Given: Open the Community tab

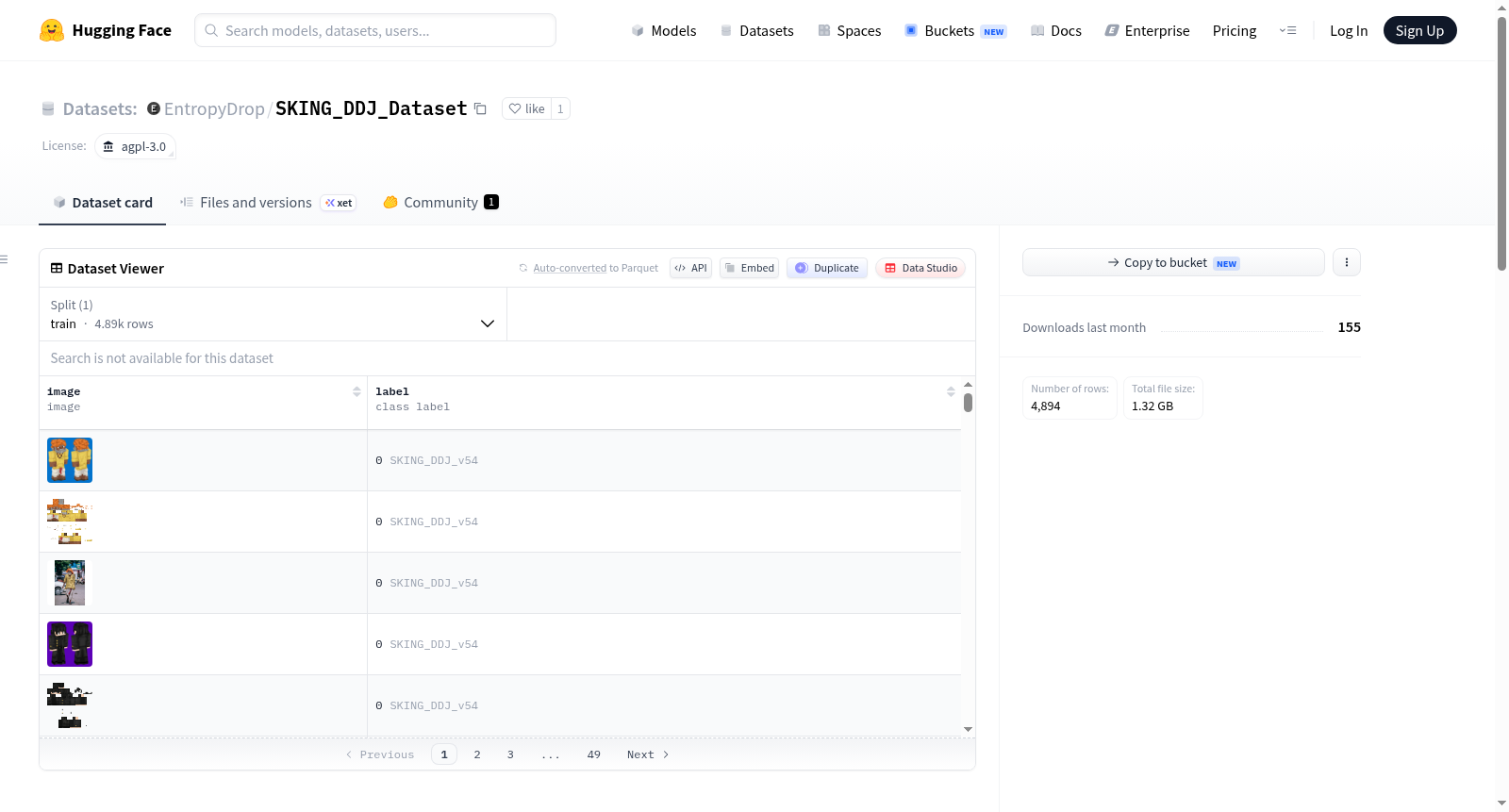Looking at the screenshot, I should coord(440,203).
